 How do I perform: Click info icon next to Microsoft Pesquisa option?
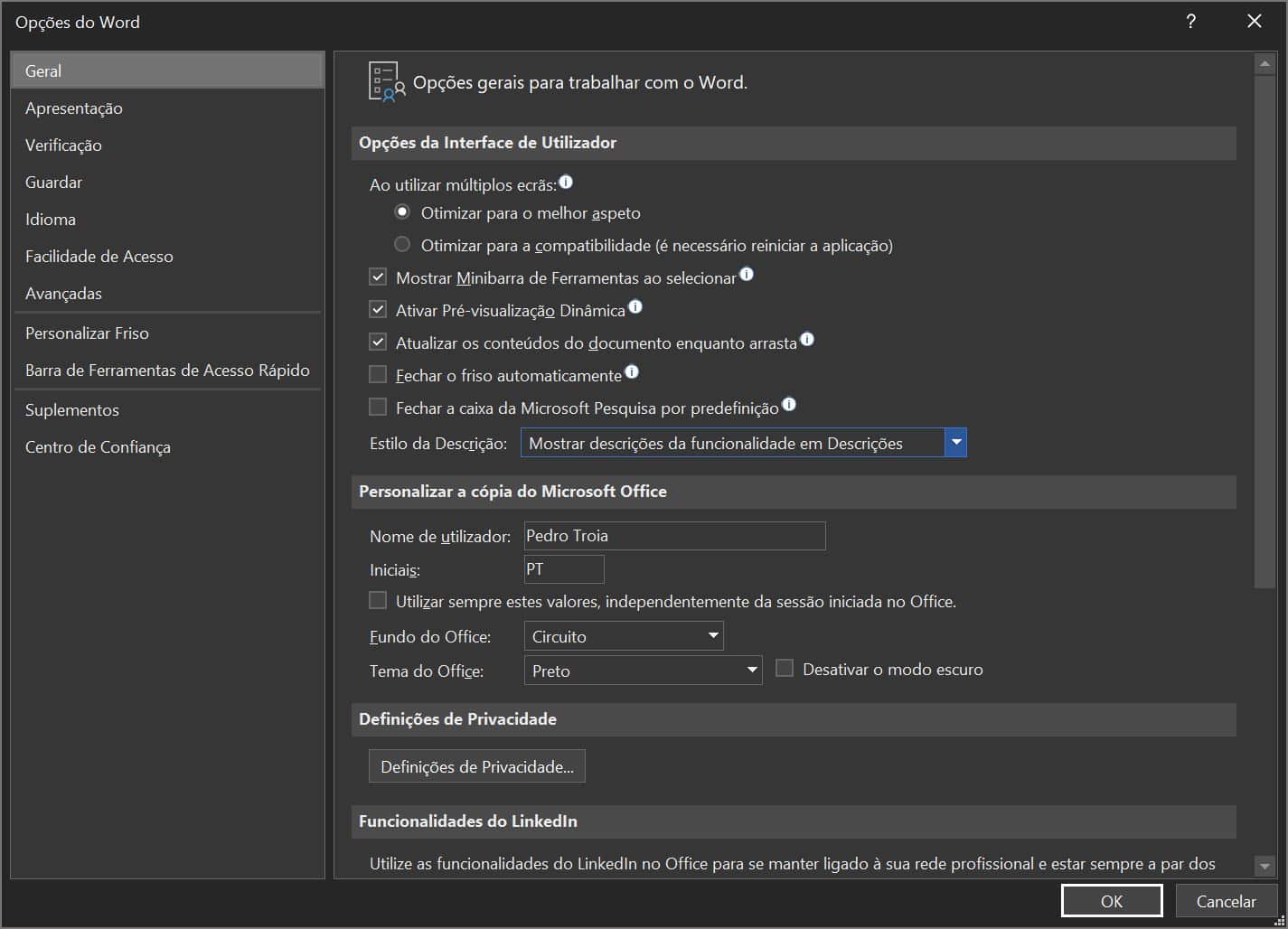tap(789, 405)
